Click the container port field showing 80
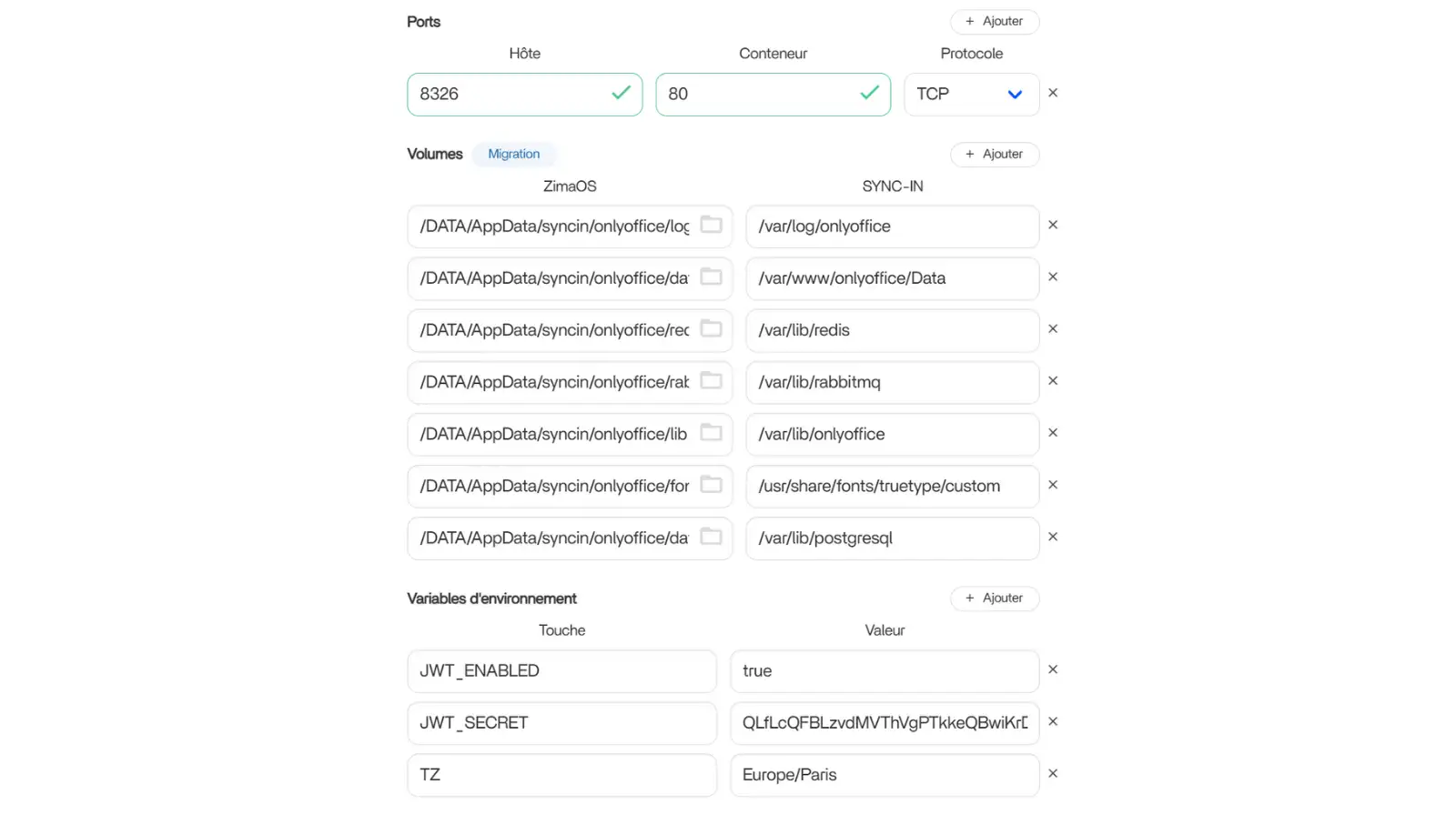The width and height of the screenshot is (1456, 815). [760, 95]
